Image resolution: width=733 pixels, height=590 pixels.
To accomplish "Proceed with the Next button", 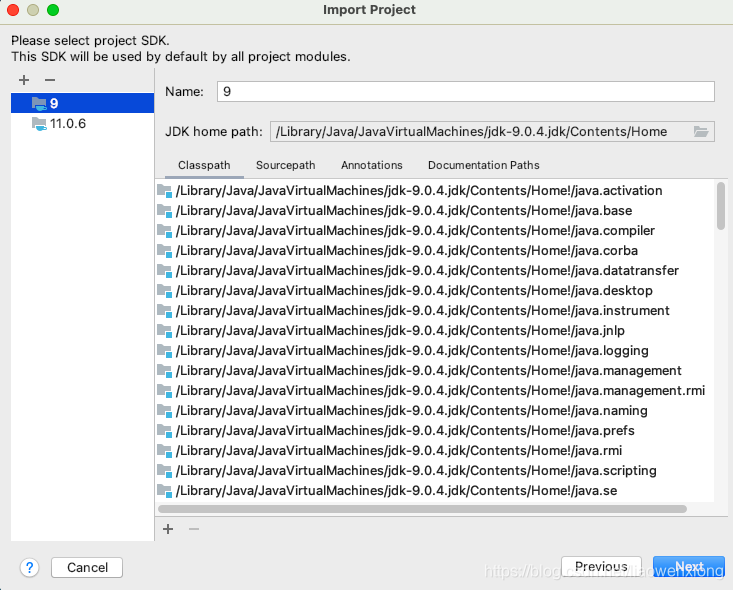I will point(689,567).
